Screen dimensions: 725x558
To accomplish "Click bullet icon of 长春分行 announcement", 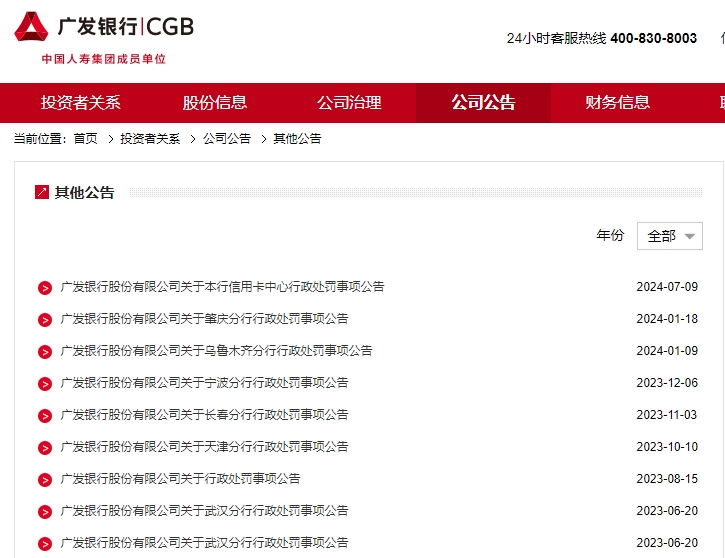I will coord(45,416).
